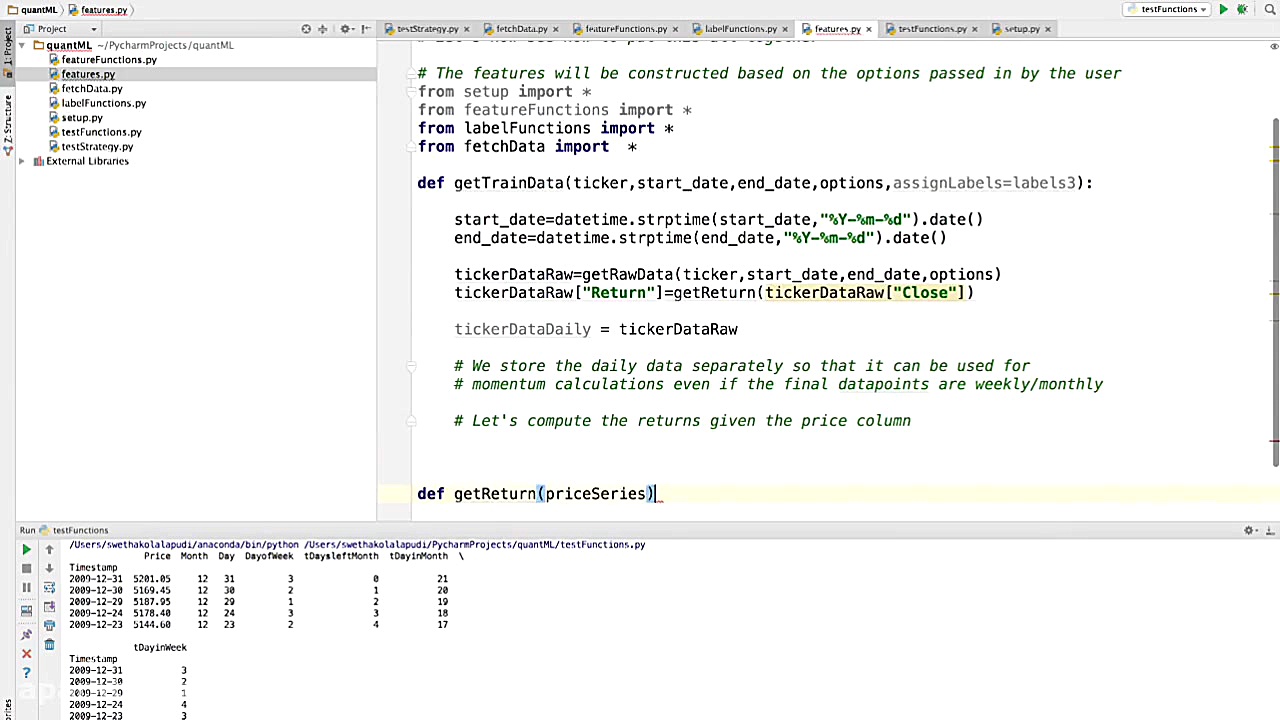Open python interpreter path link in console
Screen dimensions: 1280x720
[x=184, y=545]
